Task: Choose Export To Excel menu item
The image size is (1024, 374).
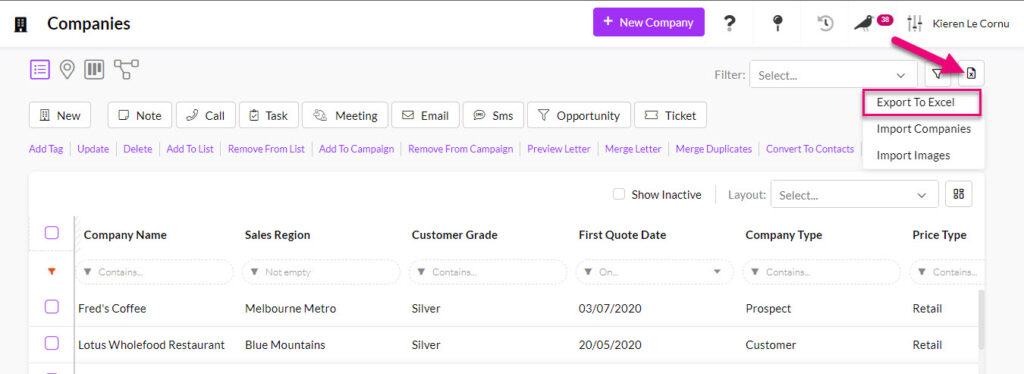Action: tap(921, 103)
